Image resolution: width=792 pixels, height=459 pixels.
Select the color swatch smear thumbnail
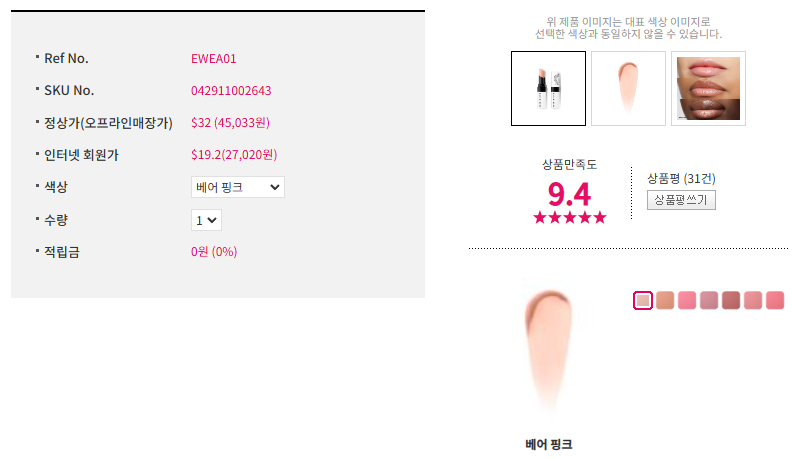pos(628,88)
